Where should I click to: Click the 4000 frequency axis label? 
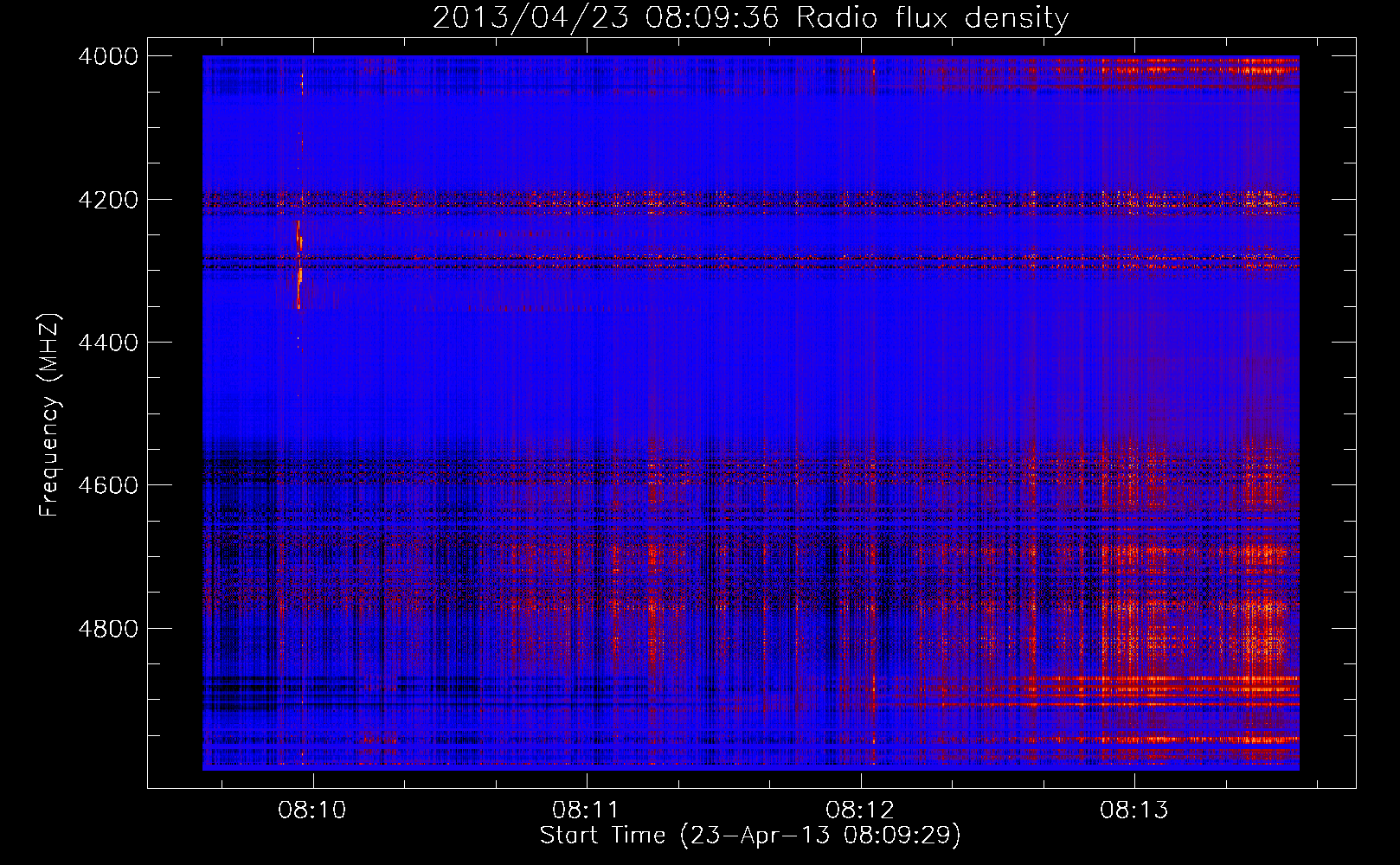(x=108, y=56)
